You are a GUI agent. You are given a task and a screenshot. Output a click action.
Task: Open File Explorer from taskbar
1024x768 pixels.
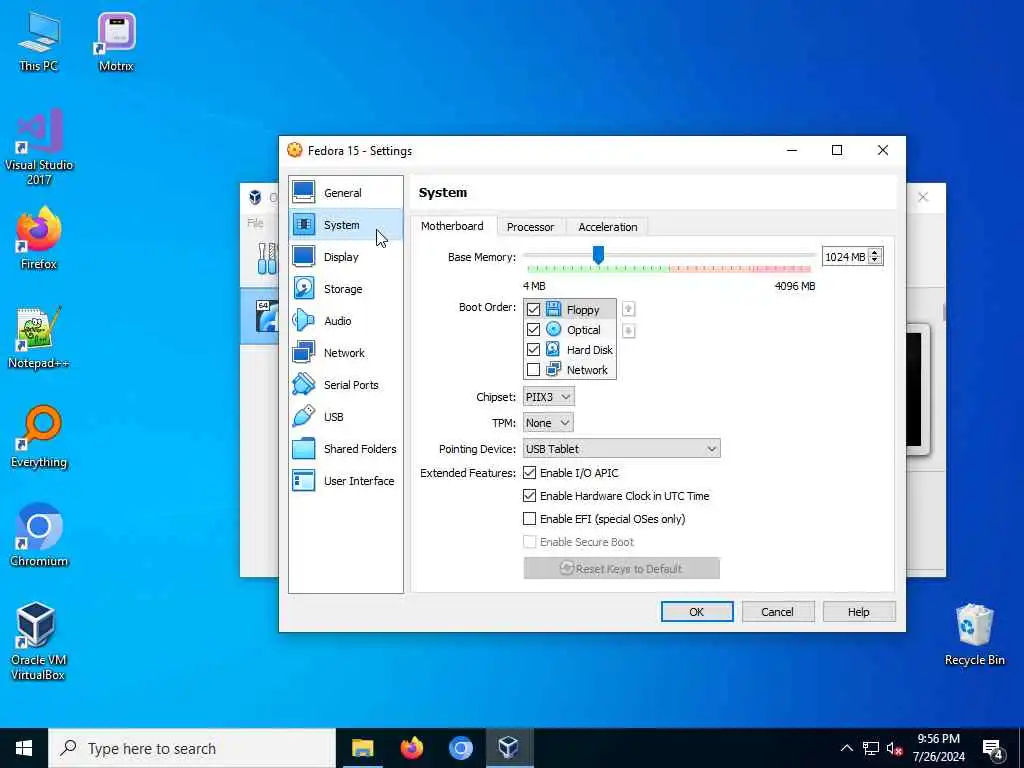click(362, 748)
